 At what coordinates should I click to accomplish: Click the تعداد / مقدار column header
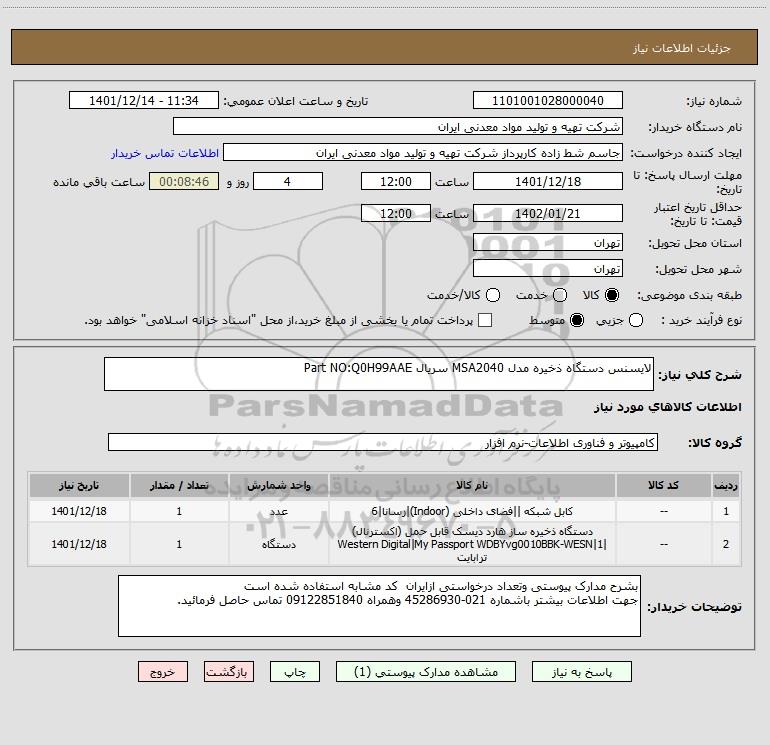179,485
